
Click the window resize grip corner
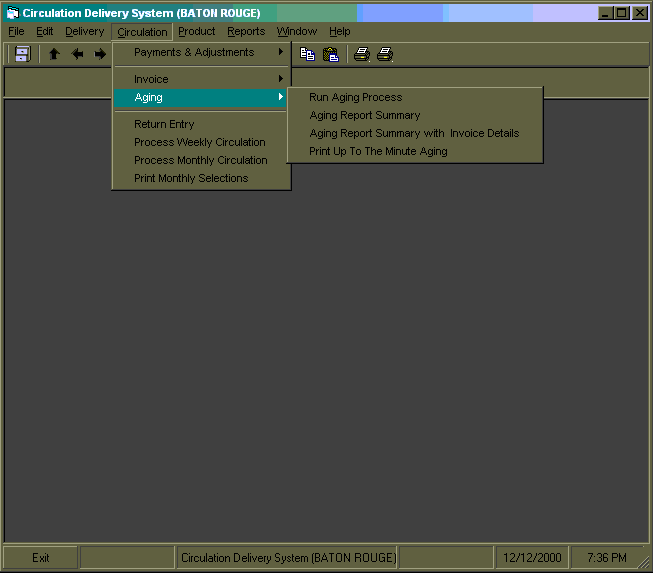tap(645, 563)
